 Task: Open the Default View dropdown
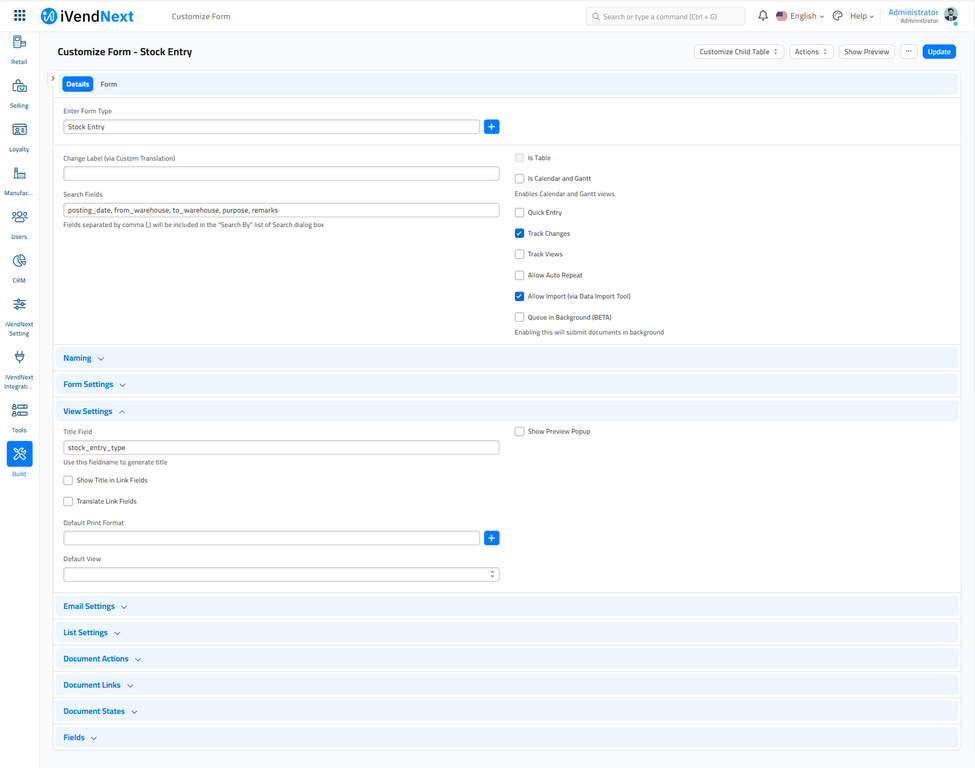[x=281, y=575]
